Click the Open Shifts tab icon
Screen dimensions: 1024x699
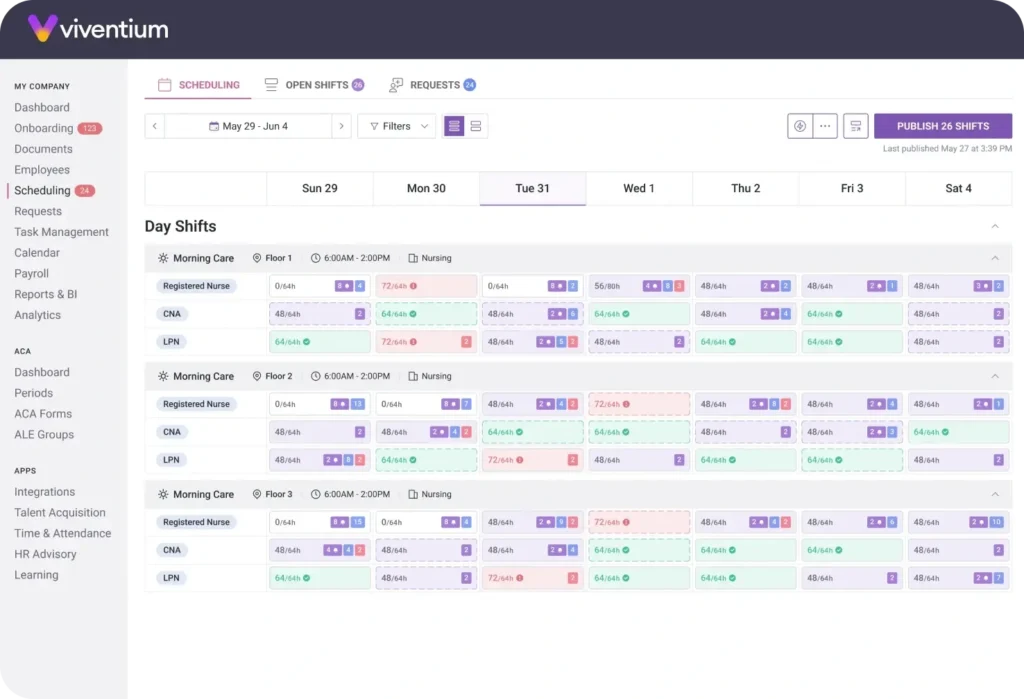coord(271,85)
